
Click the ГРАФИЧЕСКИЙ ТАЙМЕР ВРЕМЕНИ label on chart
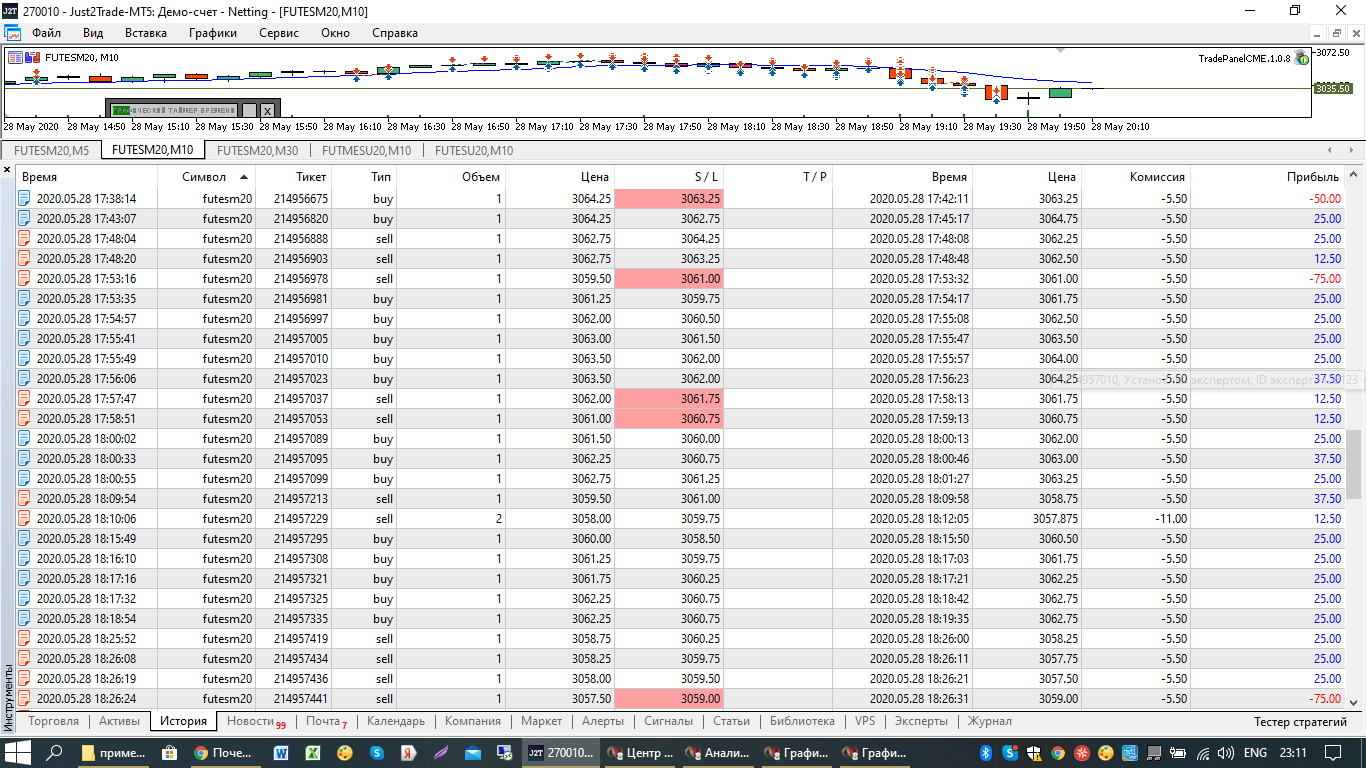pos(174,110)
